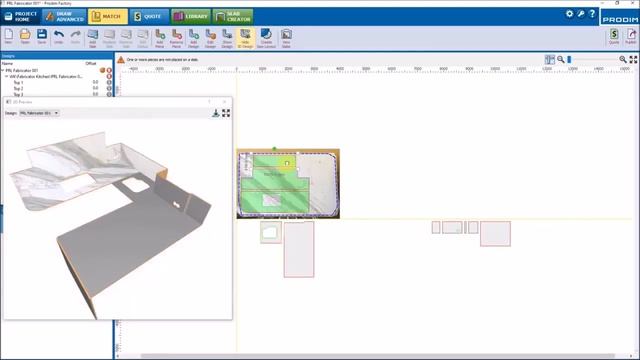
Task: Click the wrench tools icon in header
Action: 581,14
